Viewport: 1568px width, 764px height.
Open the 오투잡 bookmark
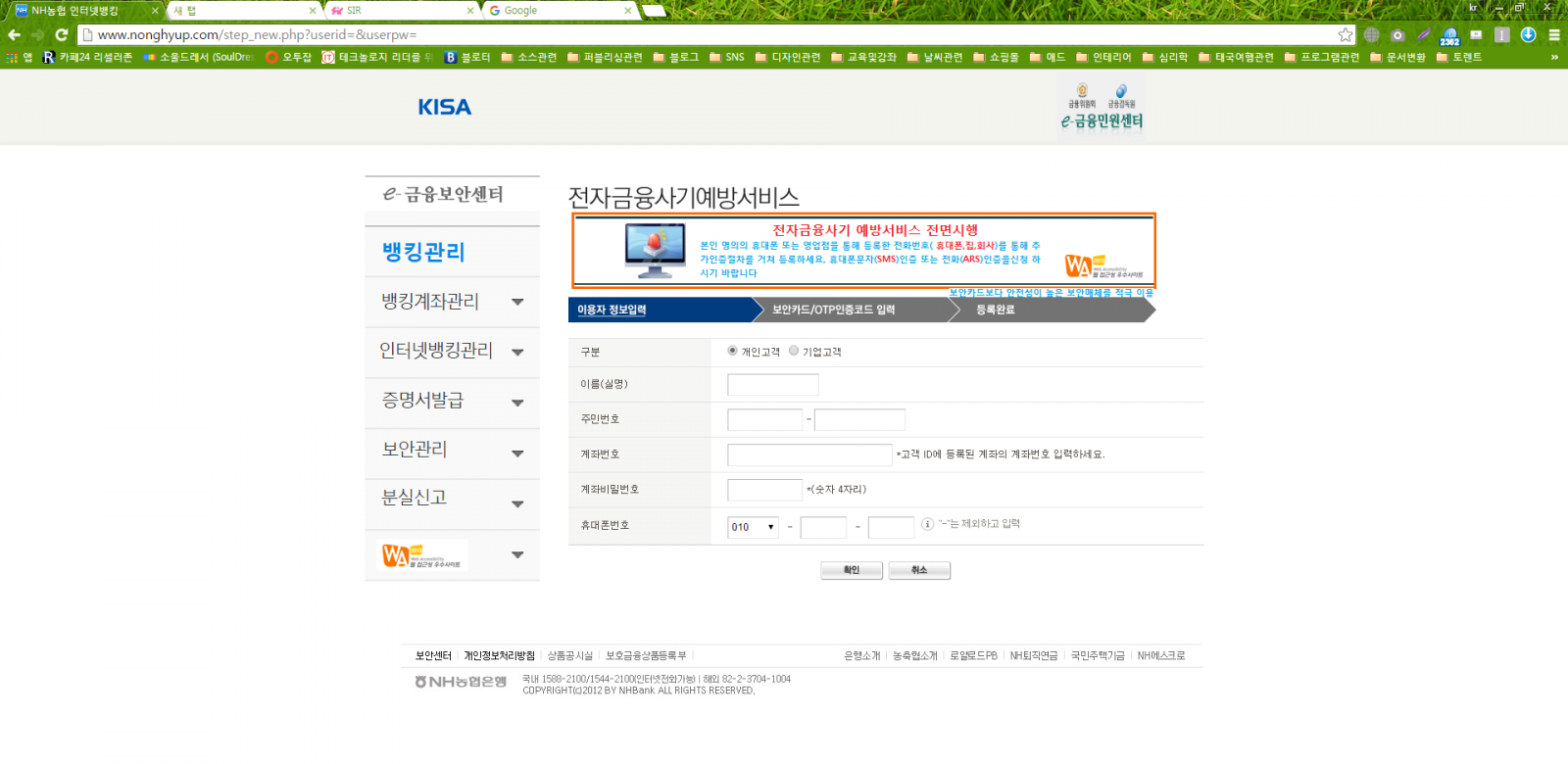[x=288, y=57]
